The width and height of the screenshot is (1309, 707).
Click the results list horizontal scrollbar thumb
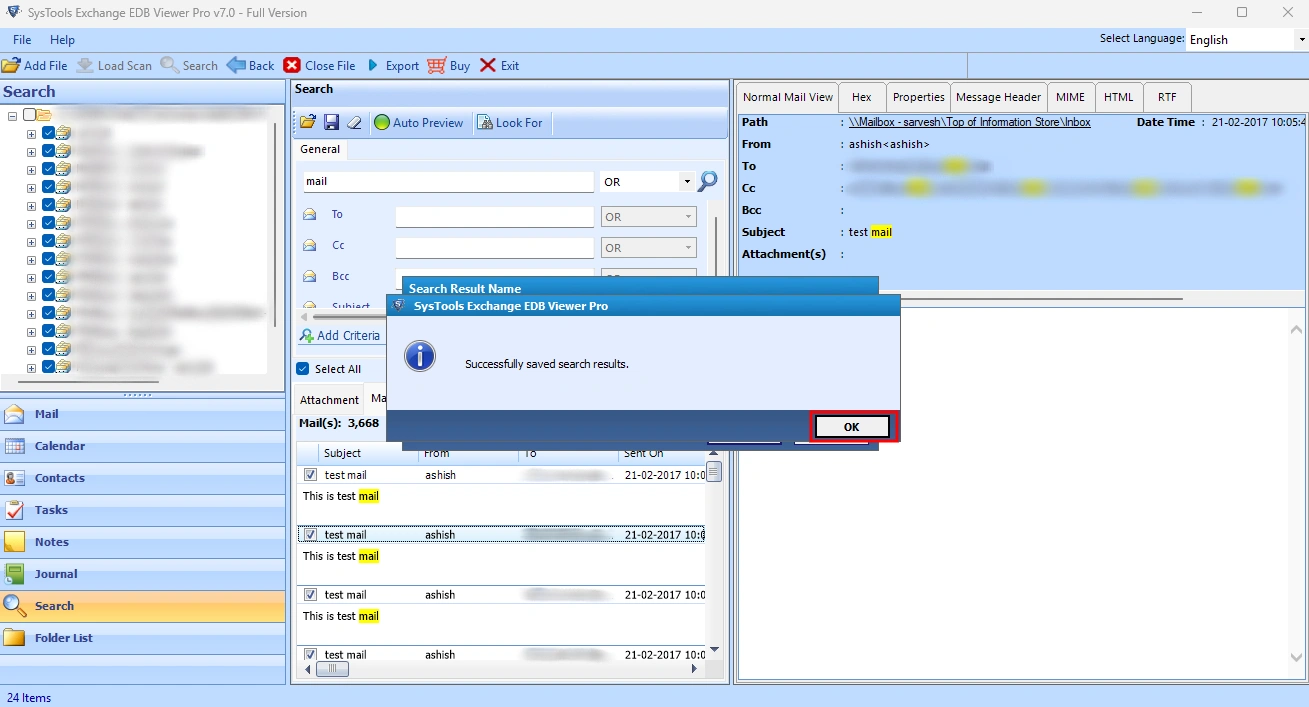tap(332, 670)
